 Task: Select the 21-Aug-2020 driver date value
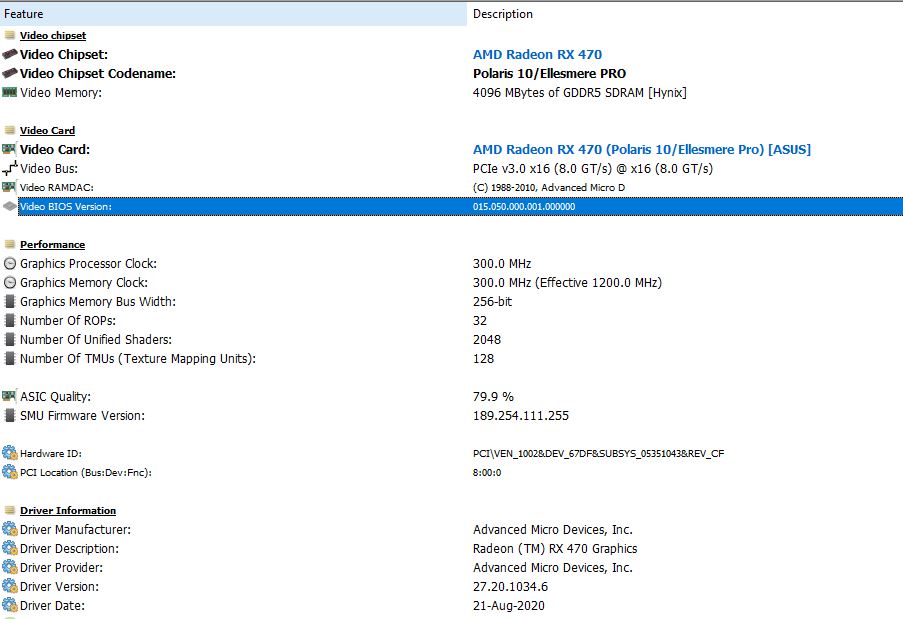click(x=509, y=606)
